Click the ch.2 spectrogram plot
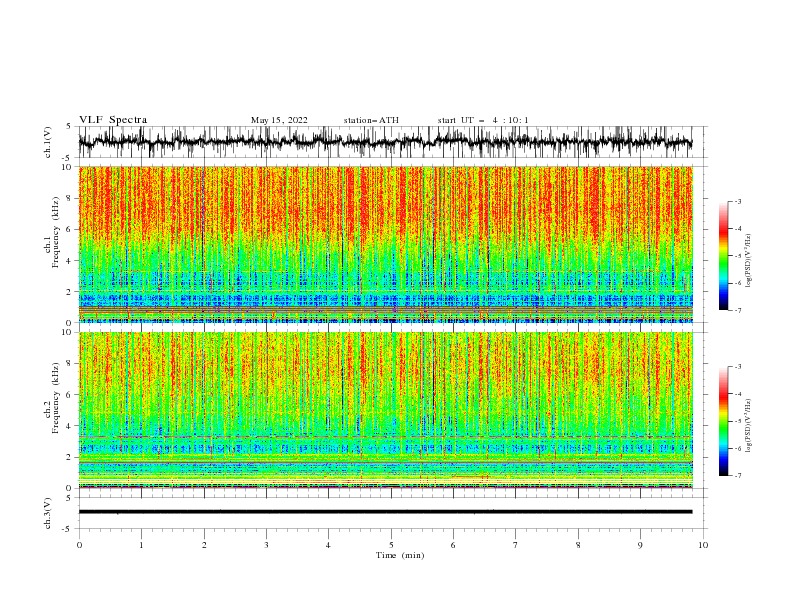 click(385, 410)
